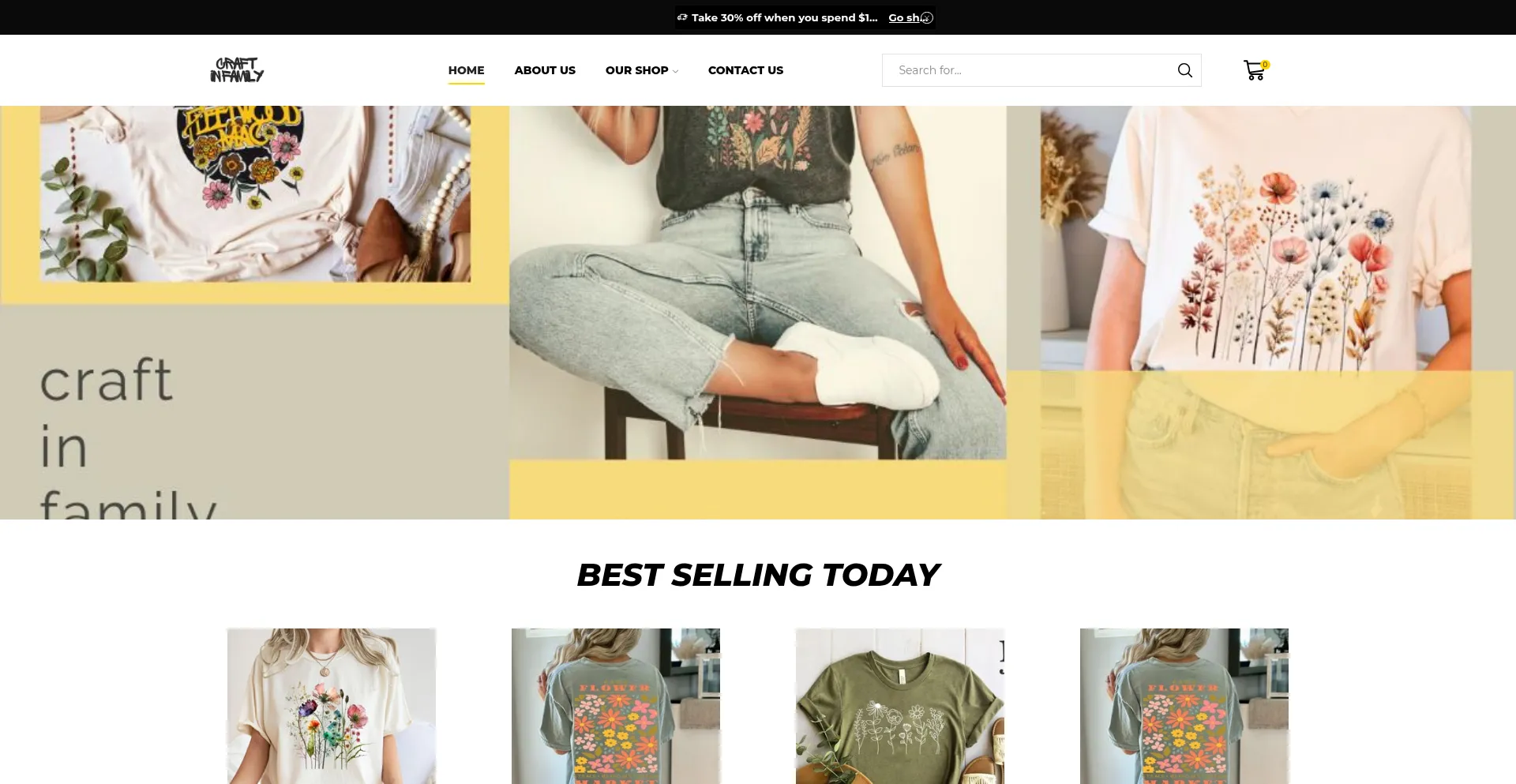The height and width of the screenshot is (784, 1516).
Task: Open the shopping cart icon
Action: (1254, 70)
